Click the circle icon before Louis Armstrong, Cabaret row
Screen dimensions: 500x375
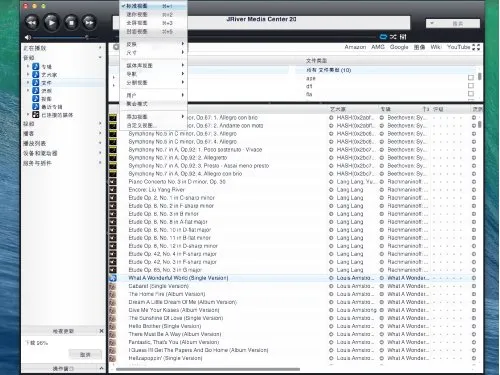pyautogui.click(x=331, y=286)
